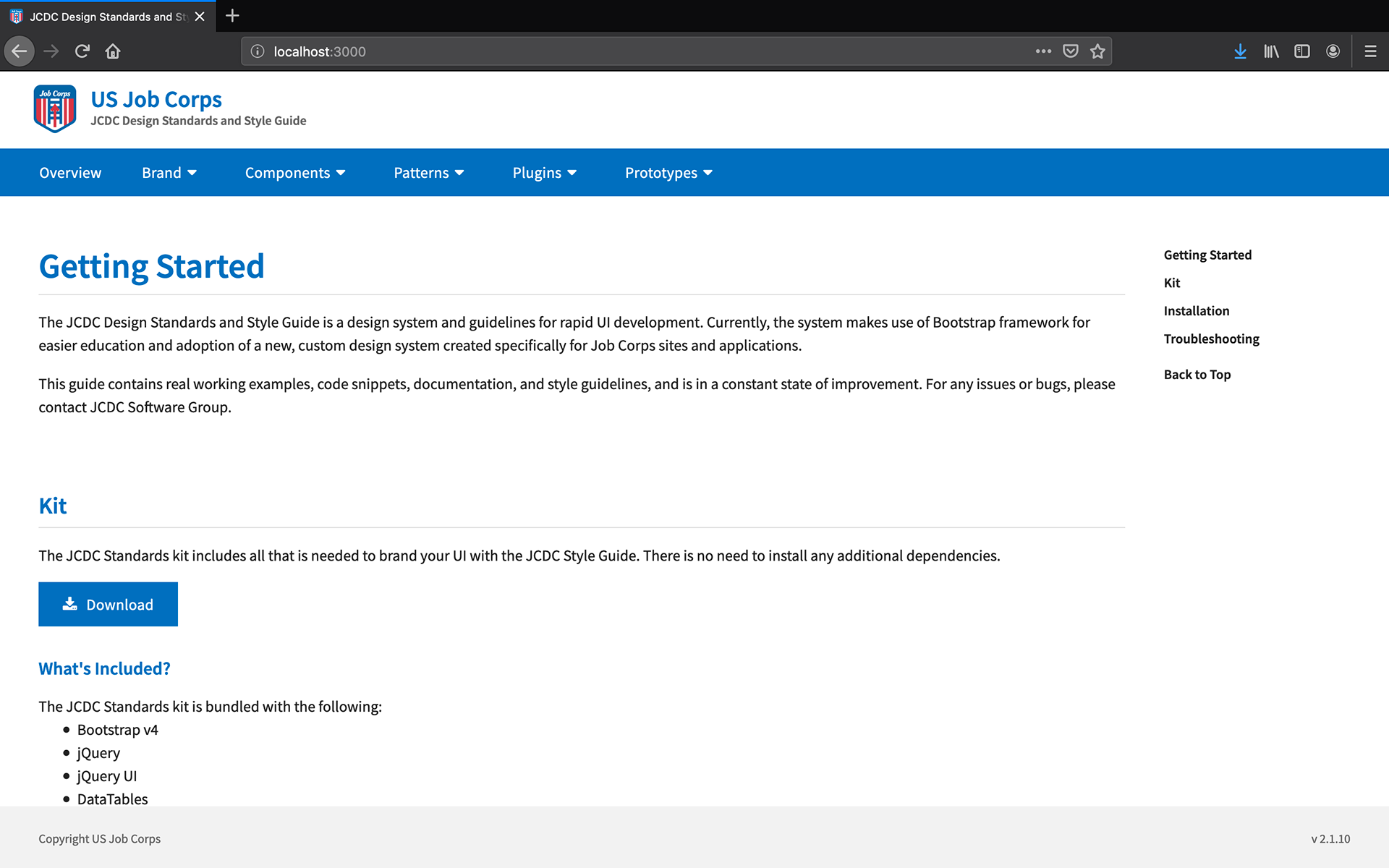This screenshot has width=1389, height=868.
Task: Save page to Pocket icon
Action: 1071,51
